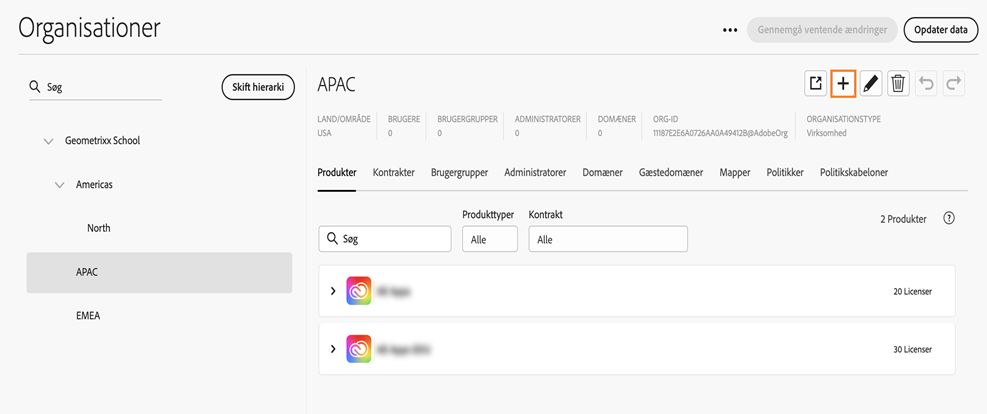This screenshot has width=987, height=414.
Task: Go to the Politikker tab
Action: pyautogui.click(x=785, y=172)
